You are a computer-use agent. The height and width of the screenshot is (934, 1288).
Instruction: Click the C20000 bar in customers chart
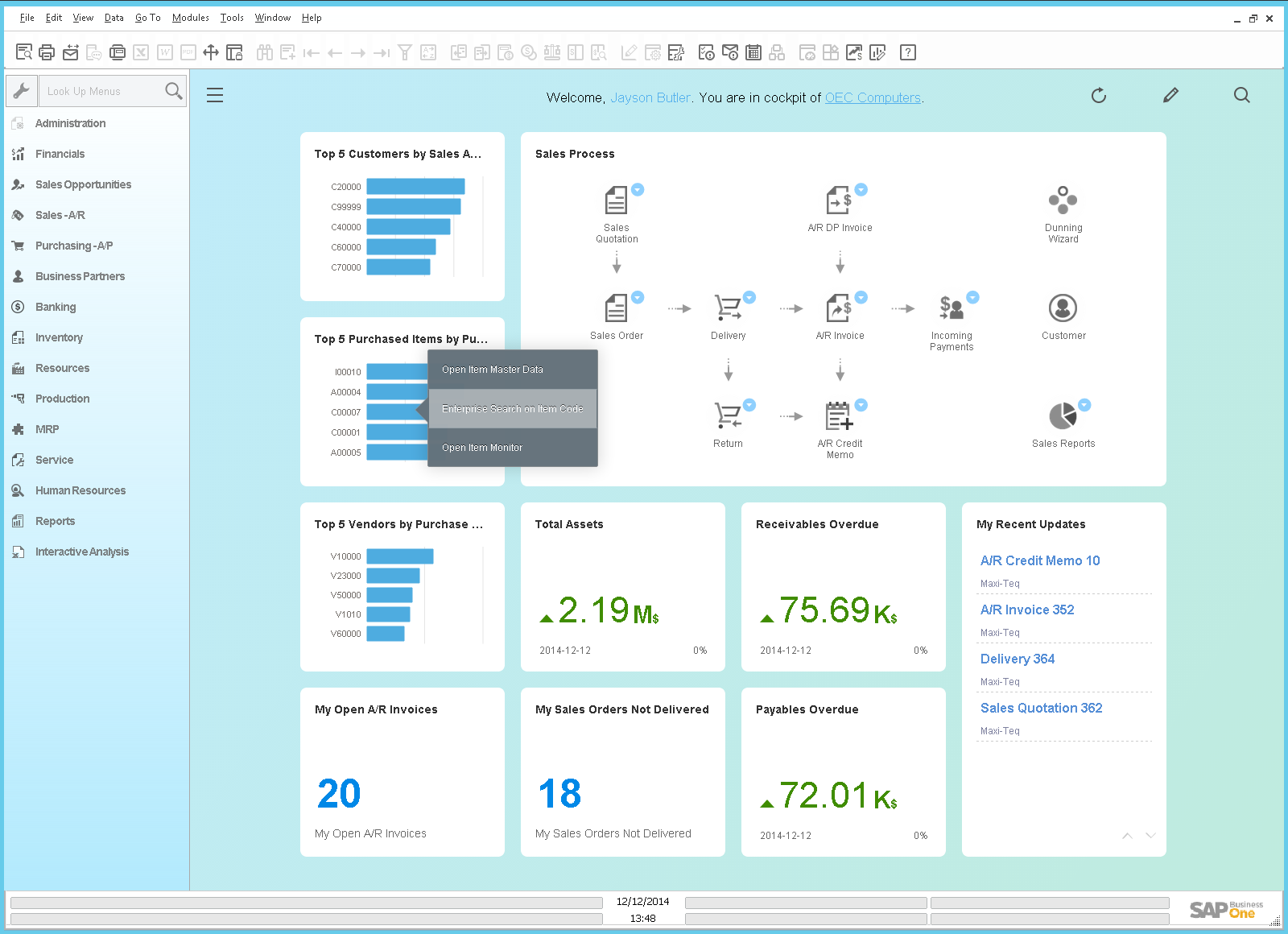pyautogui.click(x=415, y=187)
